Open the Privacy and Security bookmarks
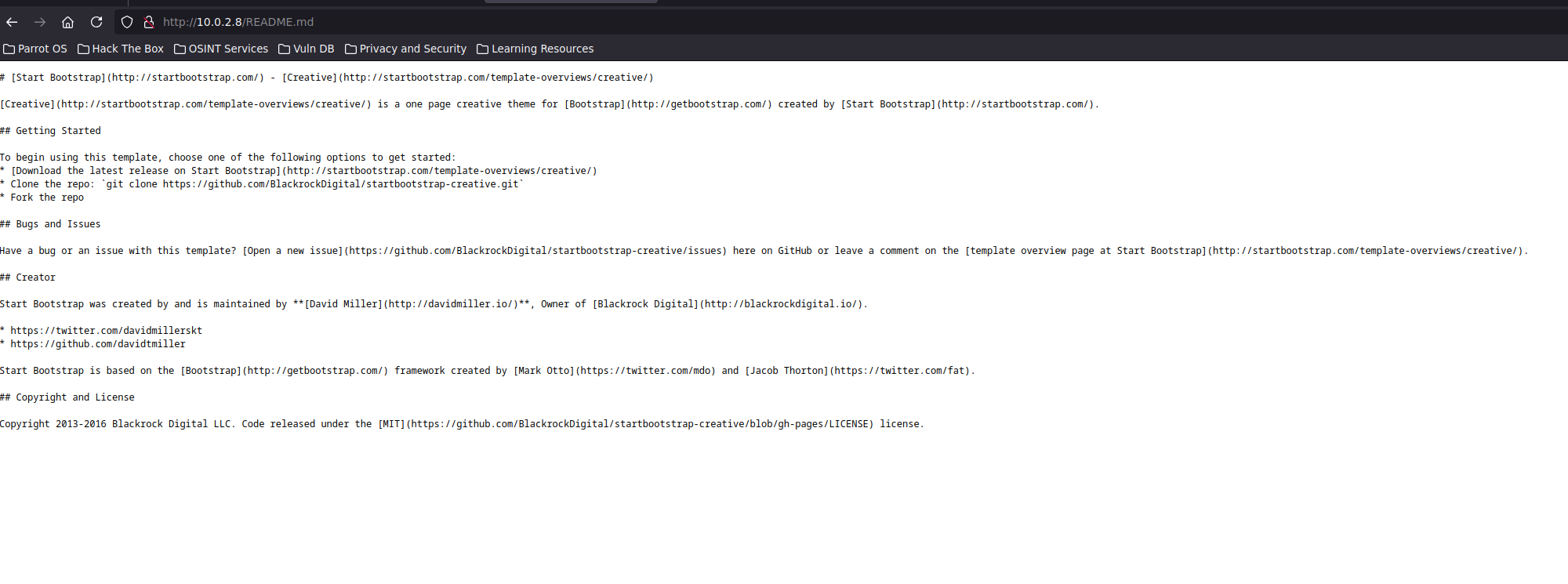1568x584 pixels. tap(406, 49)
